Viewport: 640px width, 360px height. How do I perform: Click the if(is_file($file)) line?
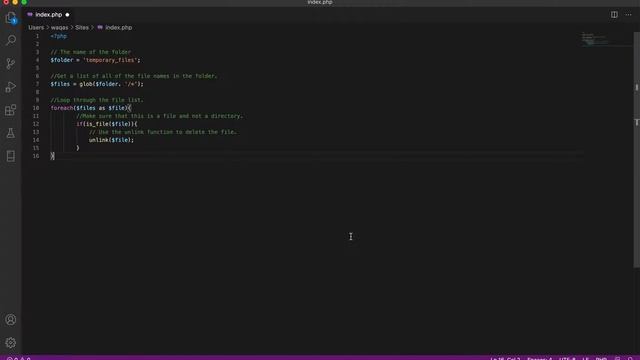tap(107, 124)
